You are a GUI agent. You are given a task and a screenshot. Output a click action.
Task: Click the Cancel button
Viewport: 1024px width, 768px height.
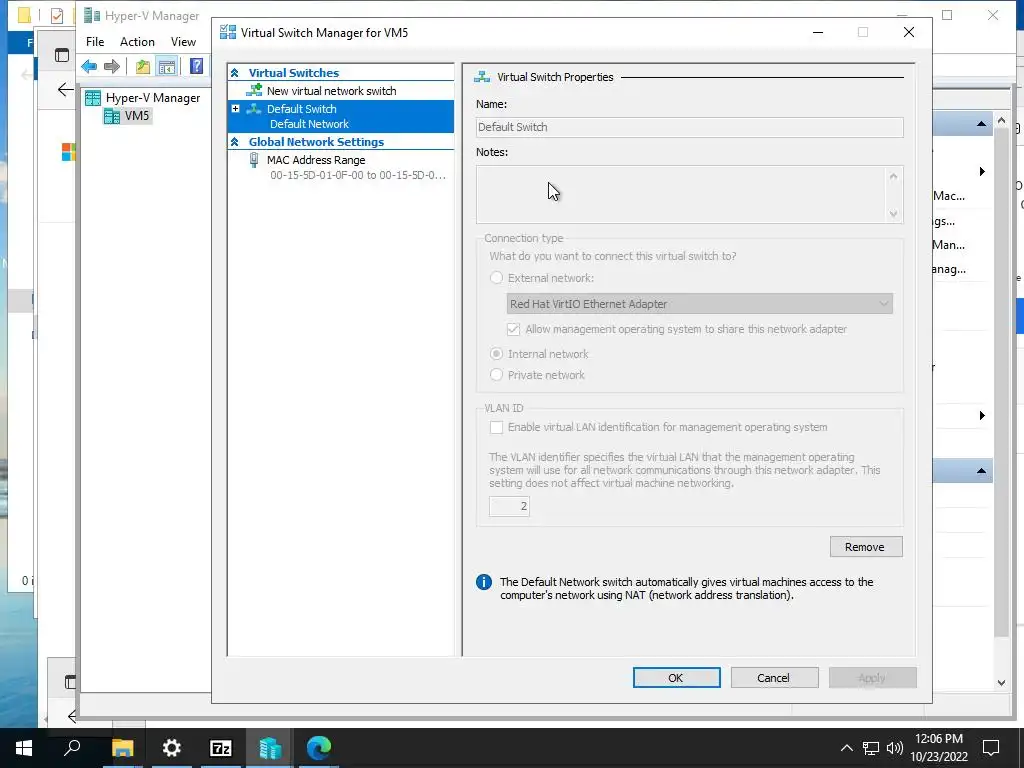click(774, 678)
